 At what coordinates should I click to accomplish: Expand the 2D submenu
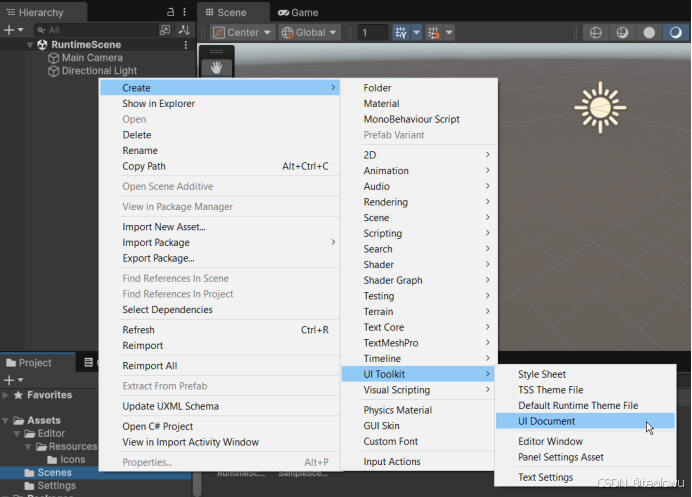(418, 155)
